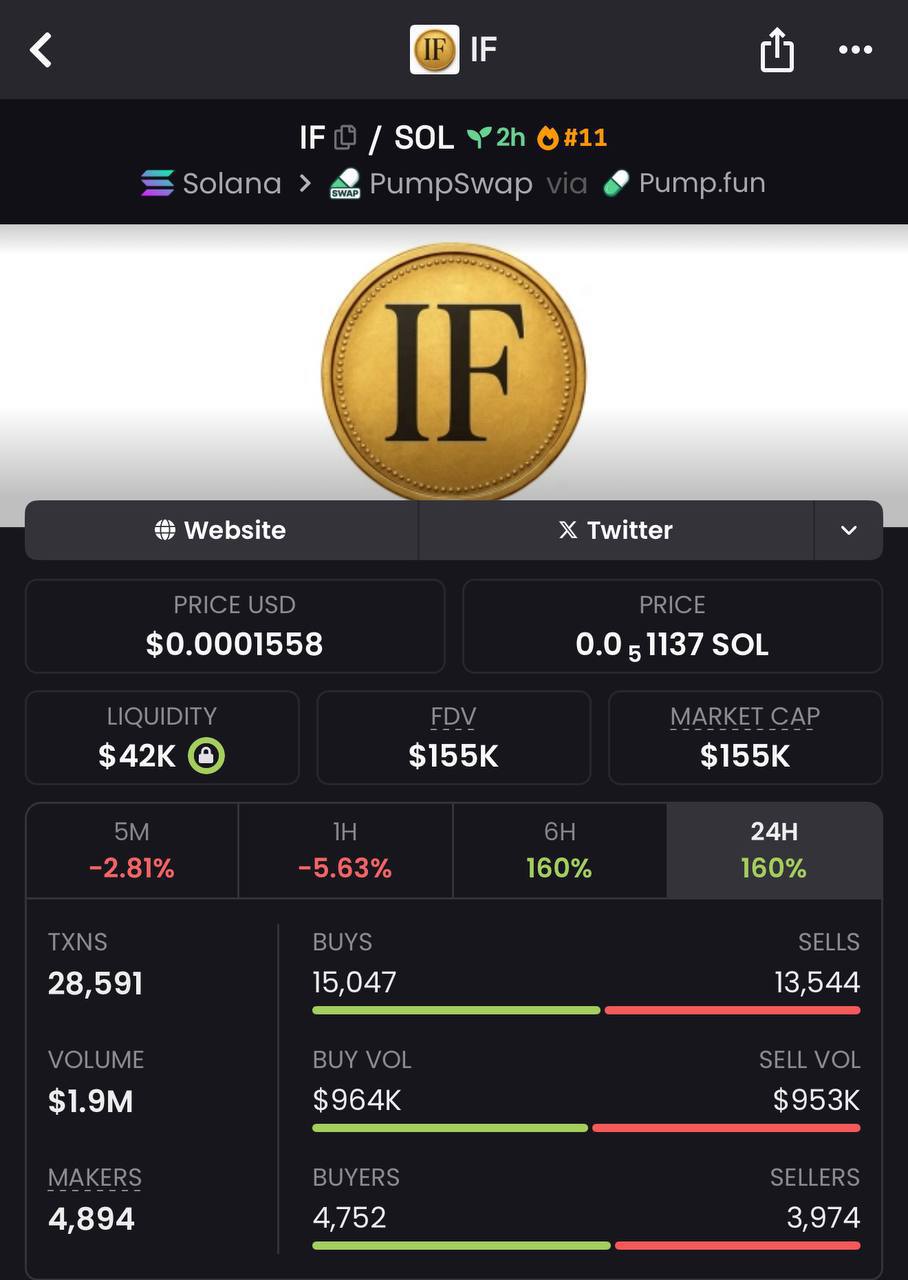The width and height of the screenshot is (908, 1280).
Task: Tap the large IF gold coin image
Action: click(x=454, y=372)
